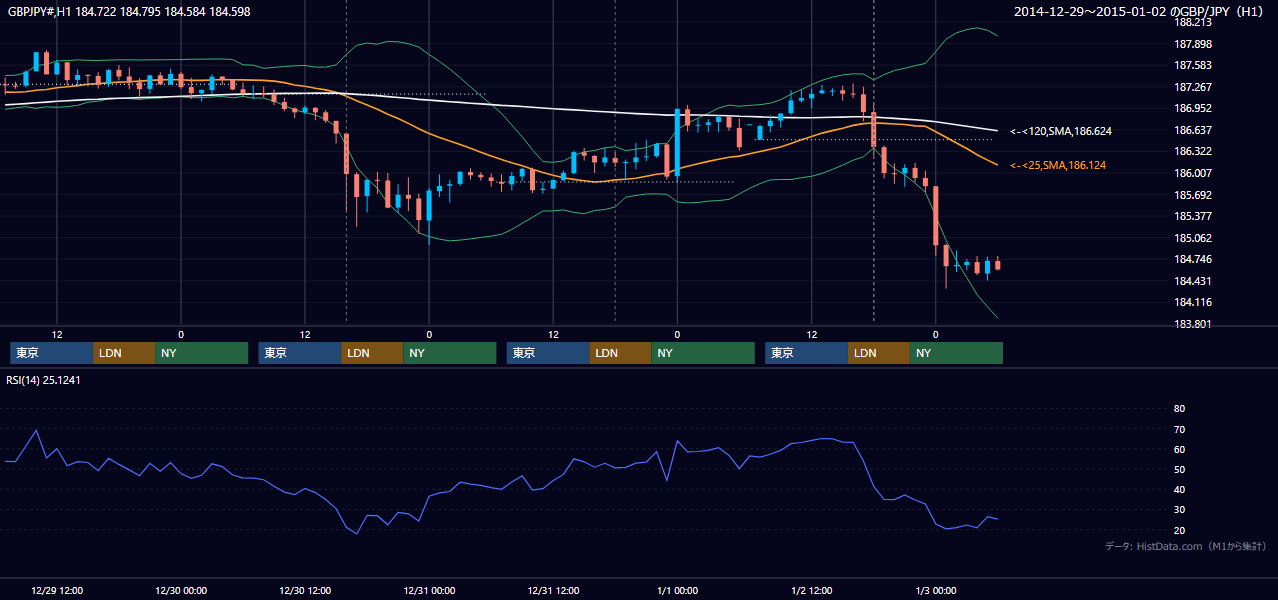The height and width of the screenshot is (600, 1278).
Task: Select the RSI scale value 30
Action: pyautogui.click(x=1179, y=509)
